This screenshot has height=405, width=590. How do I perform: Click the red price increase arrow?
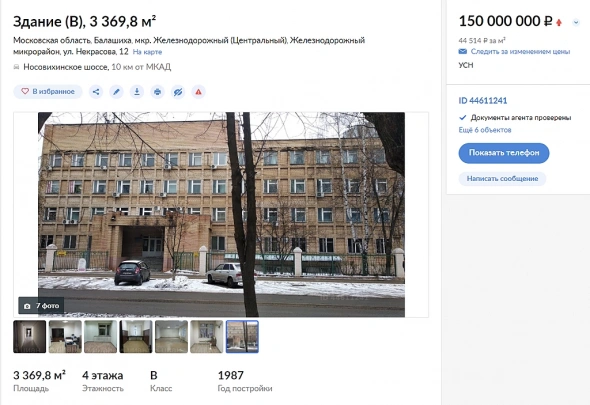[x=559, y=23]
